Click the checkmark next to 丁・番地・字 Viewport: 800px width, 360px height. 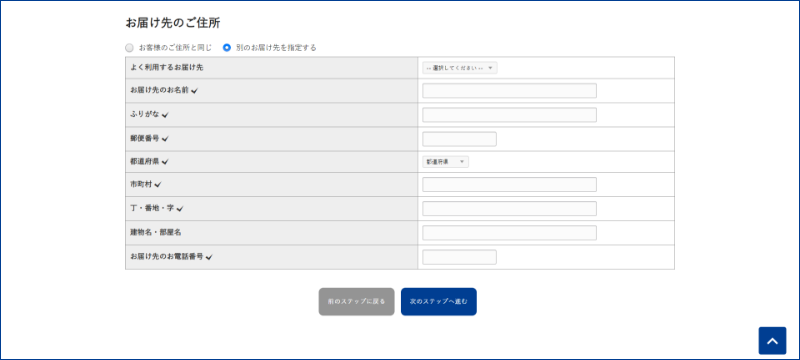[x=180, y=209]
